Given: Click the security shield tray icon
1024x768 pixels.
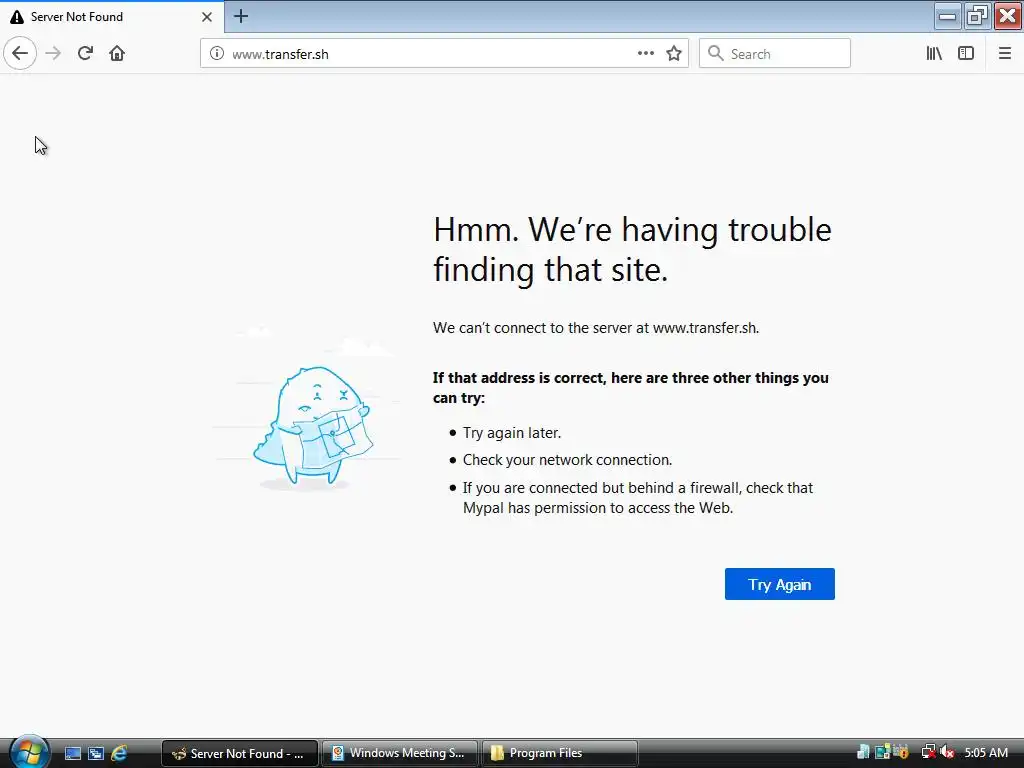Looking at the screenshot, I should 901,752.
